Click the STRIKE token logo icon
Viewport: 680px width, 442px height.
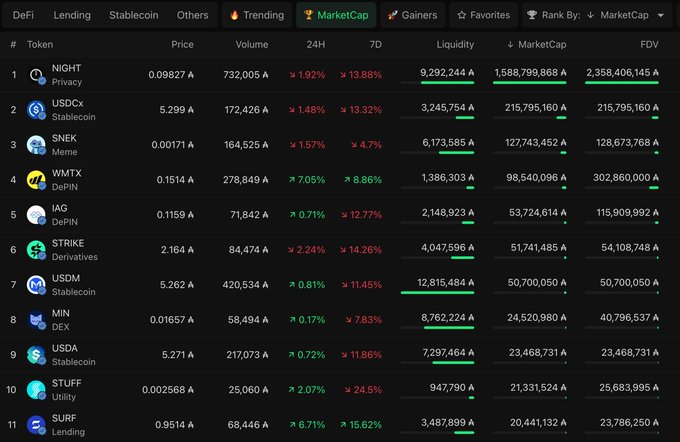pos(36,250)
